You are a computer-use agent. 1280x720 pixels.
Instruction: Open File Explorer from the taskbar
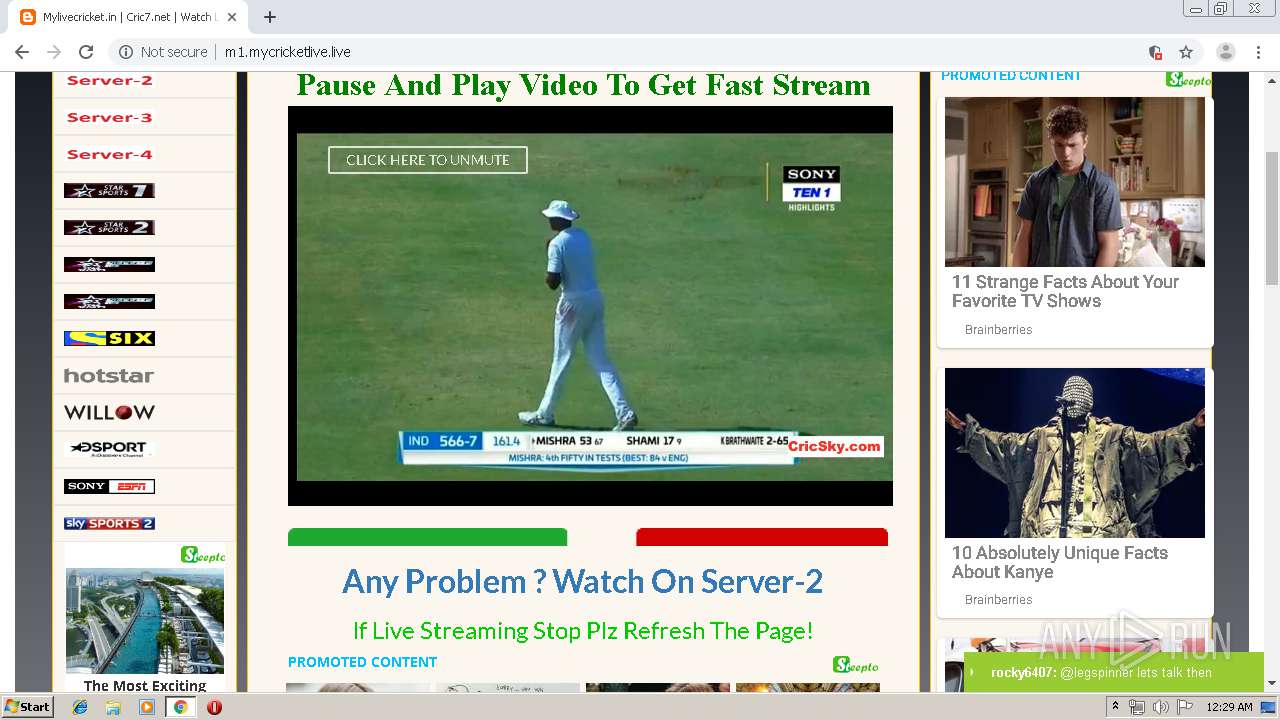[113, 707]
